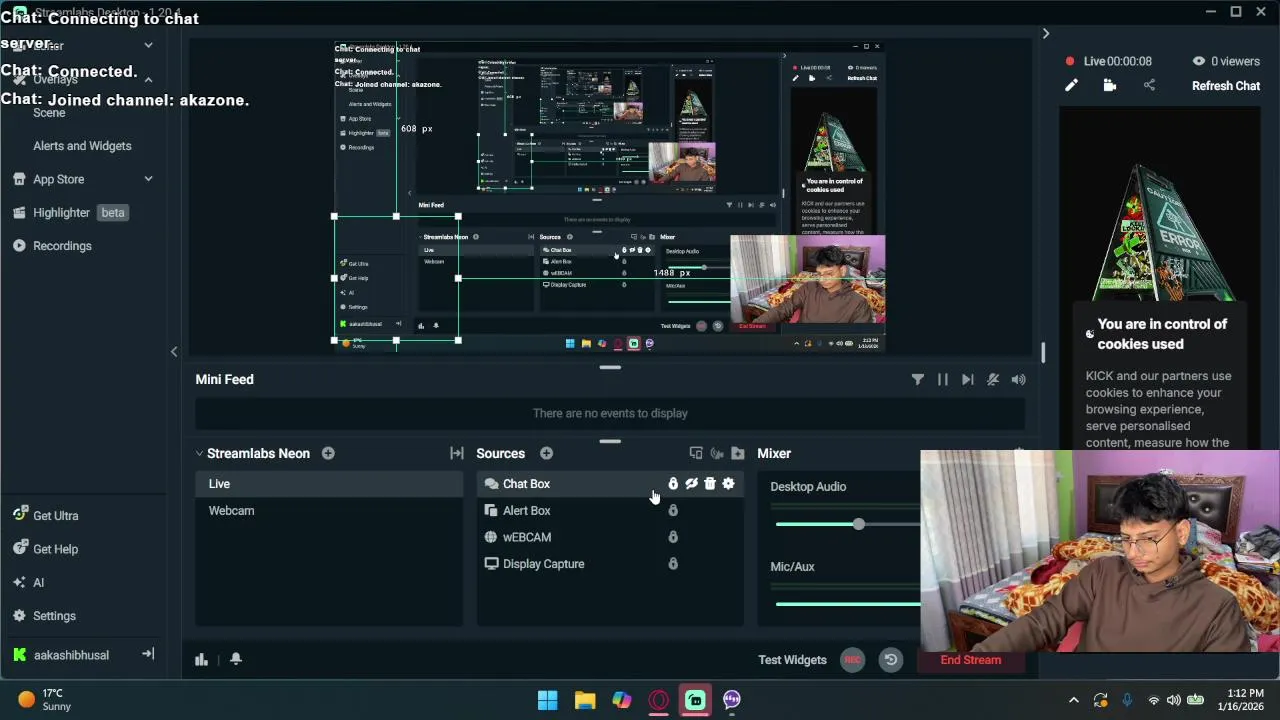
Task: Select the Display Capture source
Action: click(610, 564)
